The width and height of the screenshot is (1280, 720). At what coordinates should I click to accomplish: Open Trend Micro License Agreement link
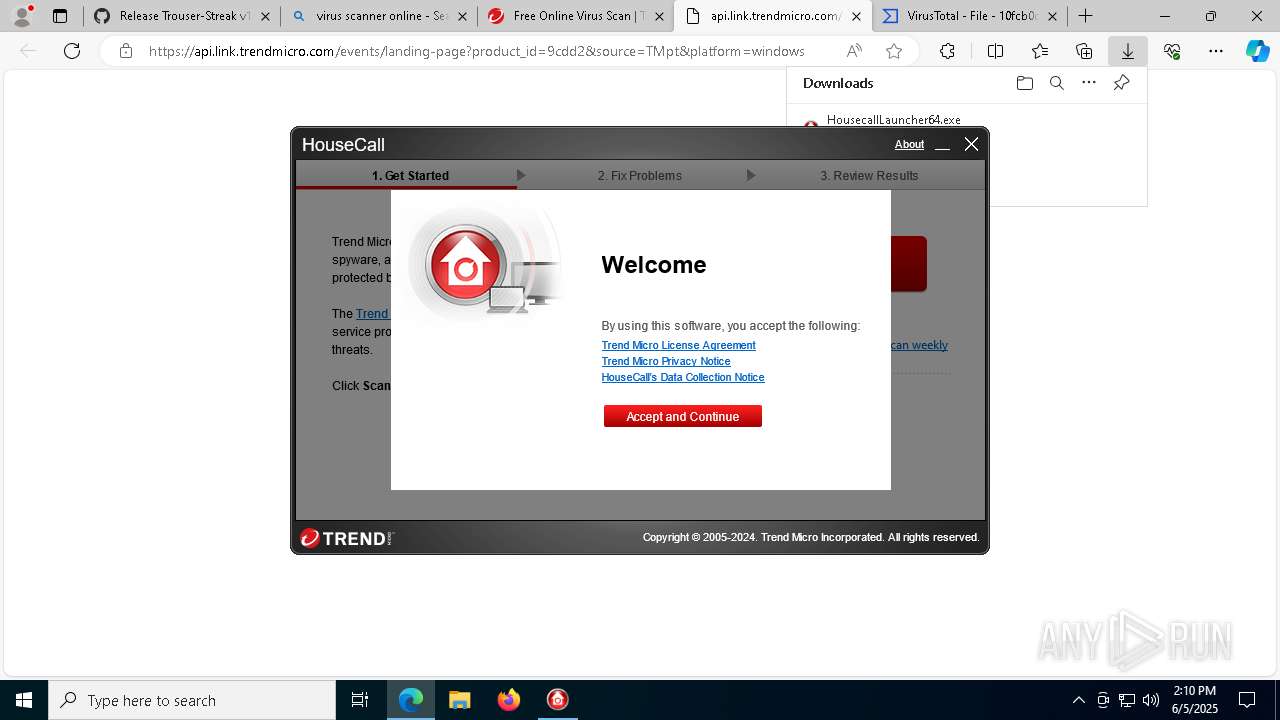point(678,345)
